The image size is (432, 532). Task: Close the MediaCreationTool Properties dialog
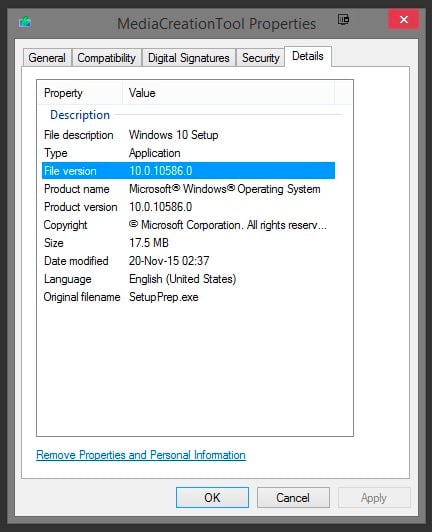403,19
